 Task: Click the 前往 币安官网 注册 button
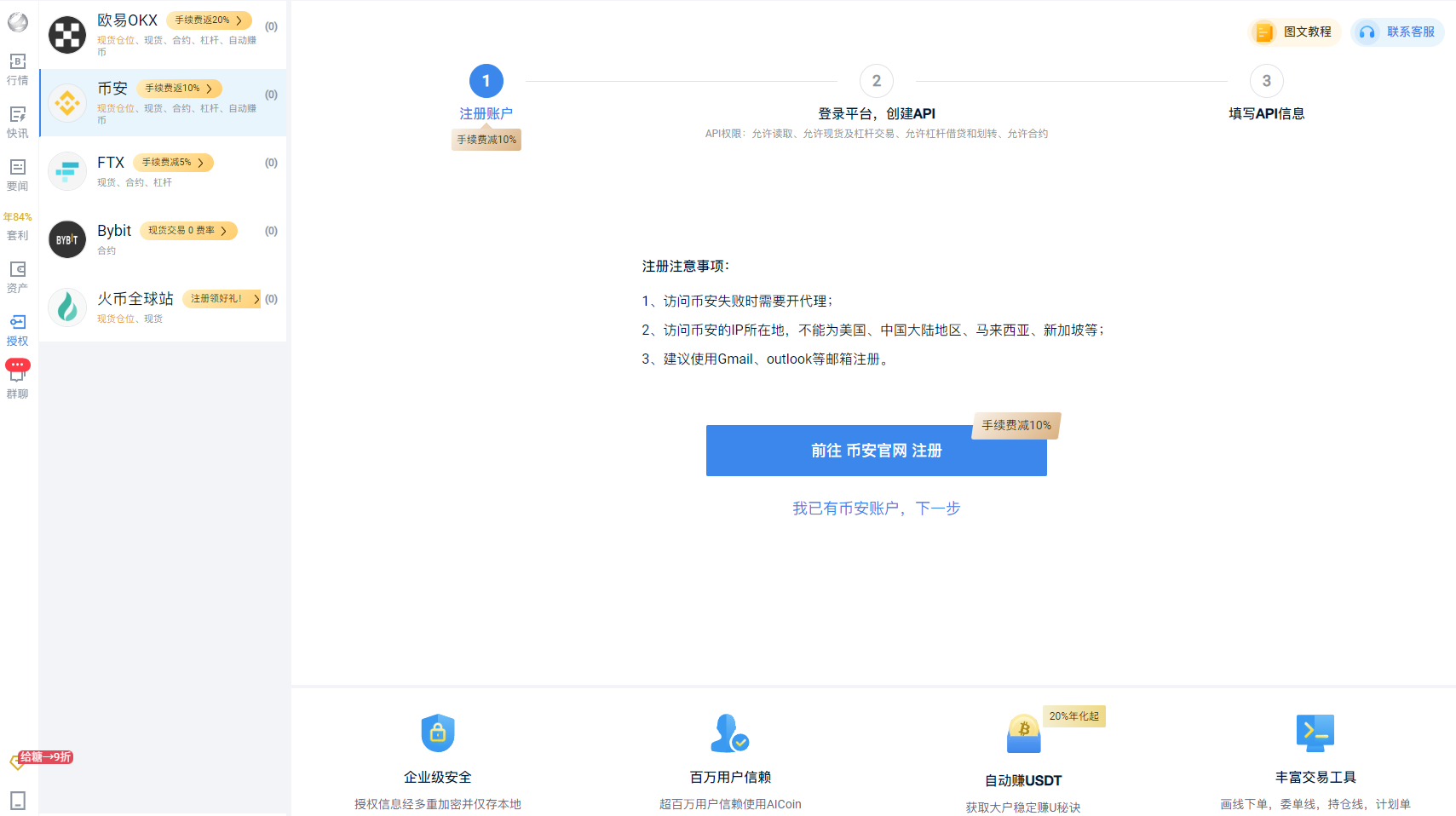(x=877, y=451)
